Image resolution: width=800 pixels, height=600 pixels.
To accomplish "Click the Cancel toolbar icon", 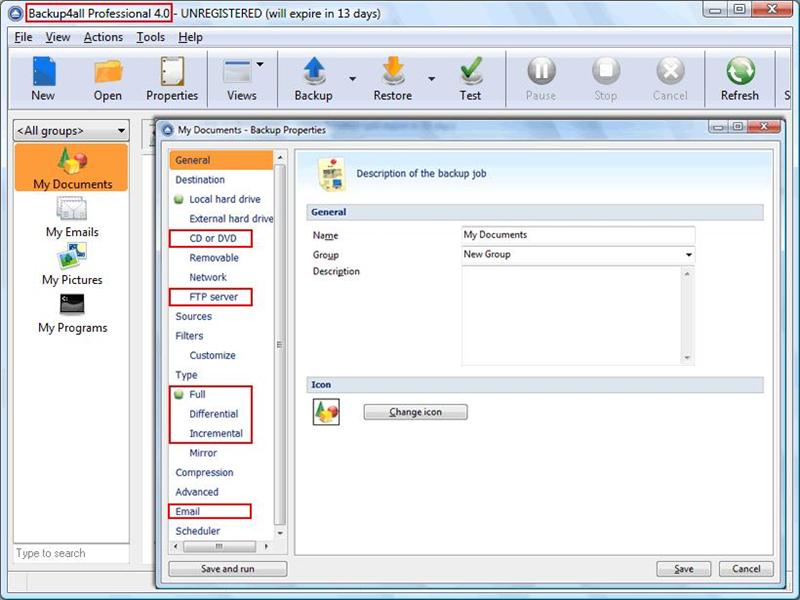I will coord(670,70).
